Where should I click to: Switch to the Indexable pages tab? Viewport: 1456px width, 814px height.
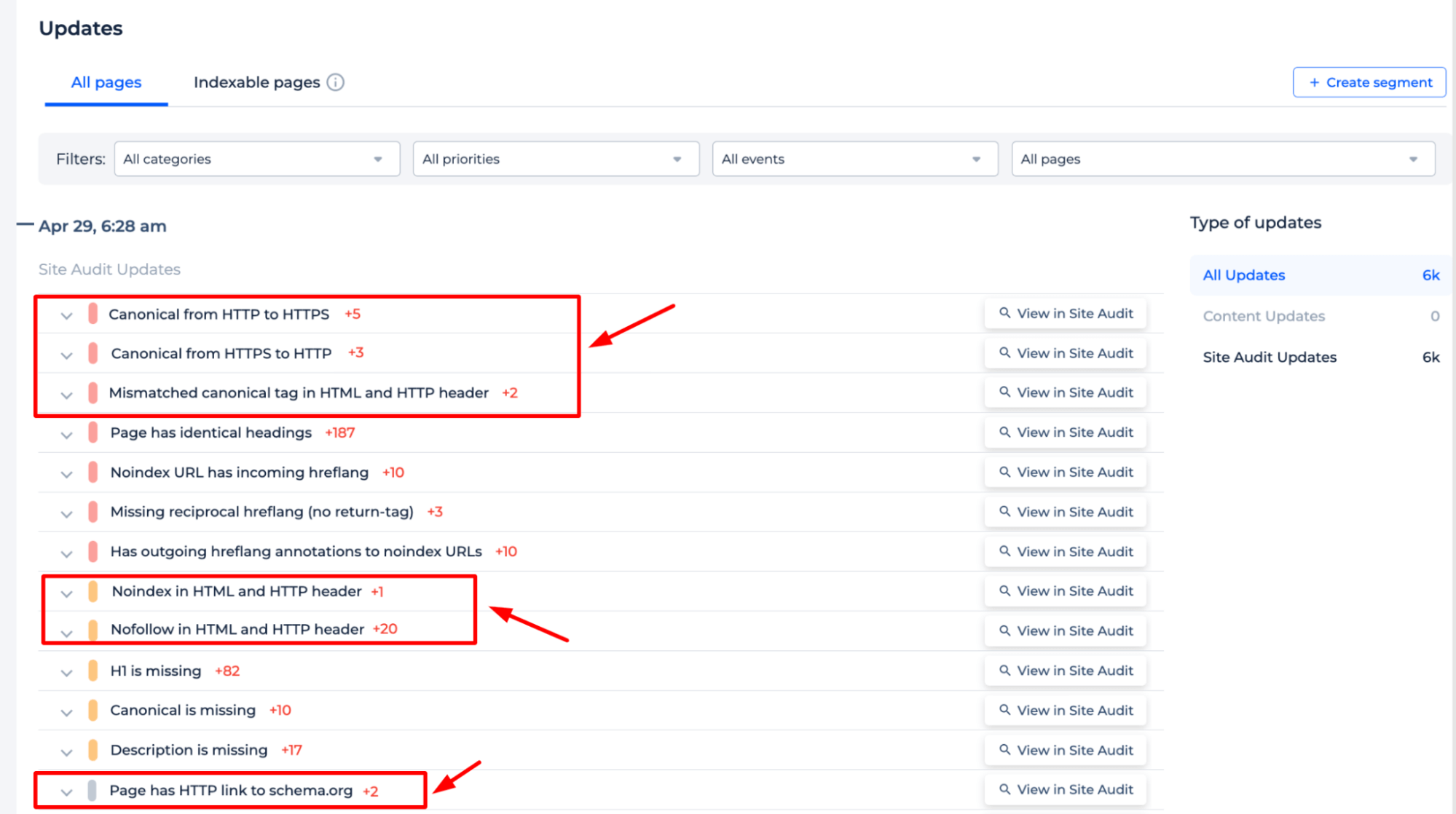coord(266,82)
